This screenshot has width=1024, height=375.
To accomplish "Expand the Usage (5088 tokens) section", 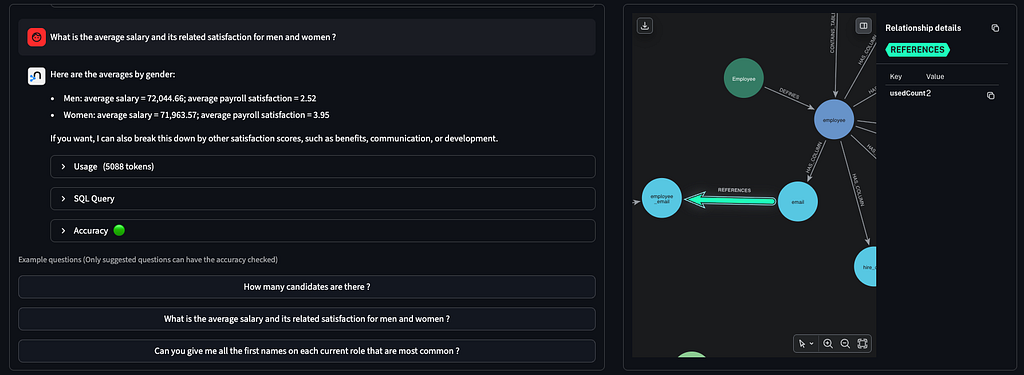I will [x=323, y=167].
